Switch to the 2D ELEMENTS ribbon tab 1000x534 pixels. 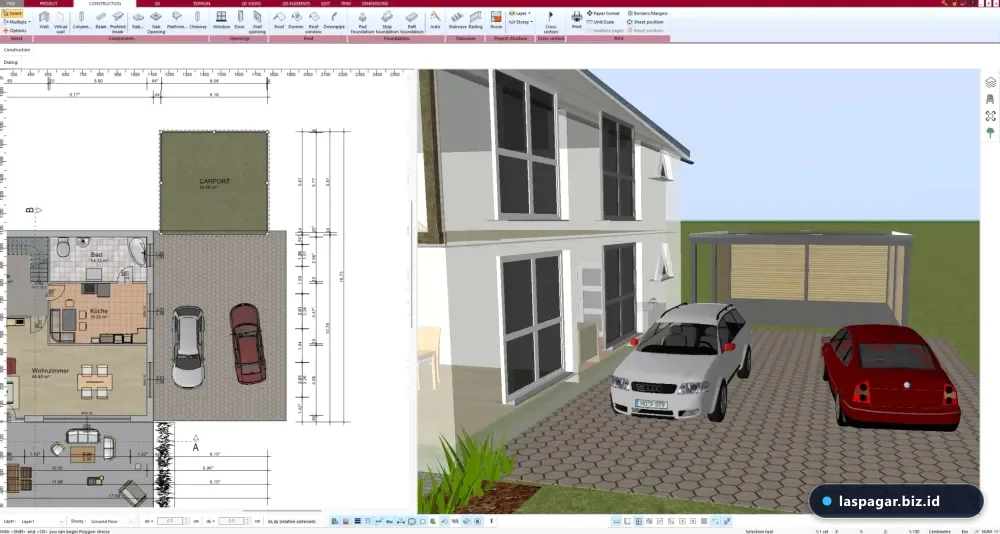296,3
